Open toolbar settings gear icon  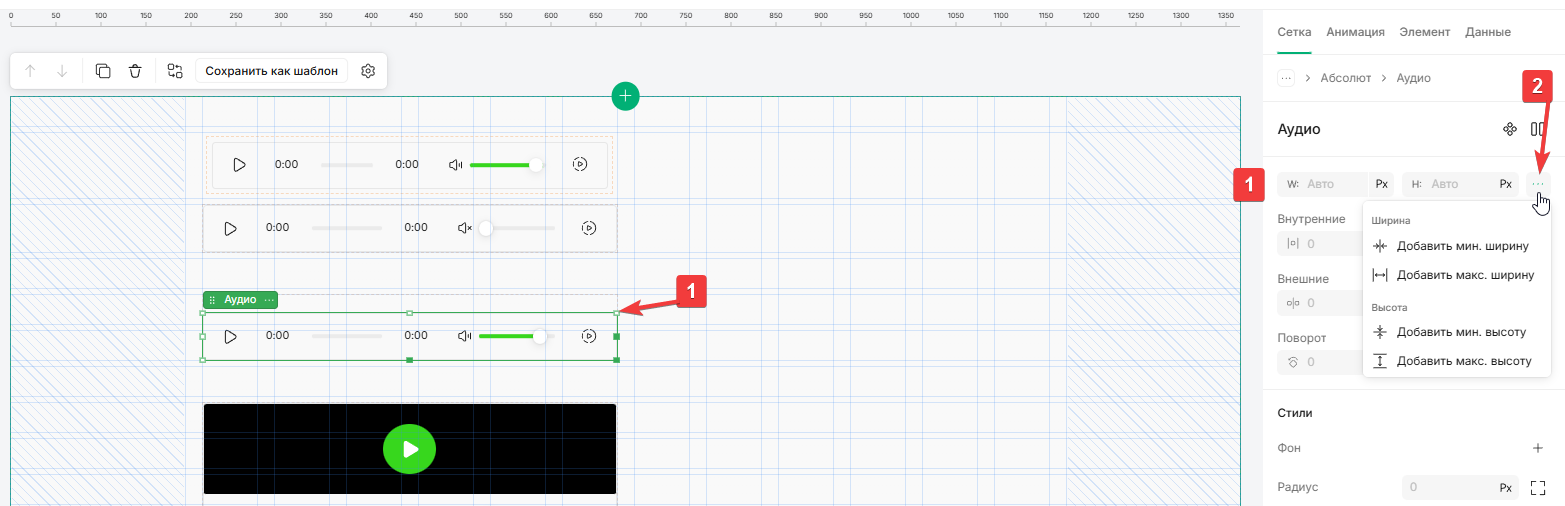click(x=368, y=71)
